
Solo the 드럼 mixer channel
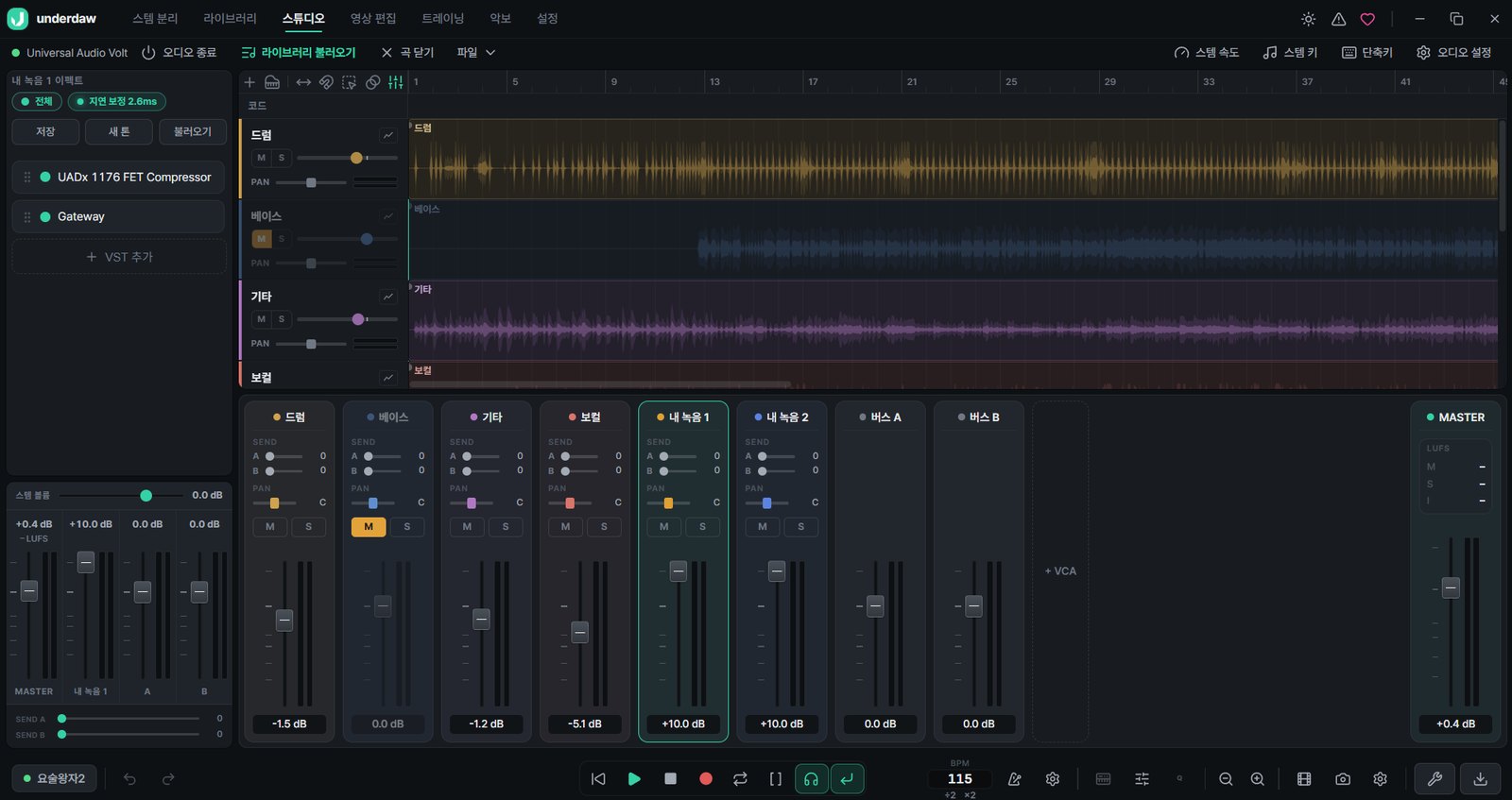tap(308, 526)
